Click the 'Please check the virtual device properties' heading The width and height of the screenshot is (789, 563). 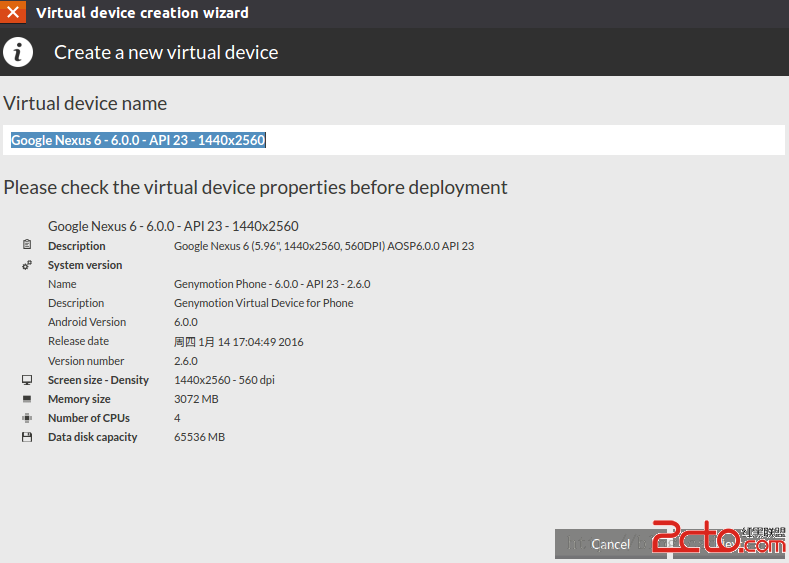tap(255, 187)
